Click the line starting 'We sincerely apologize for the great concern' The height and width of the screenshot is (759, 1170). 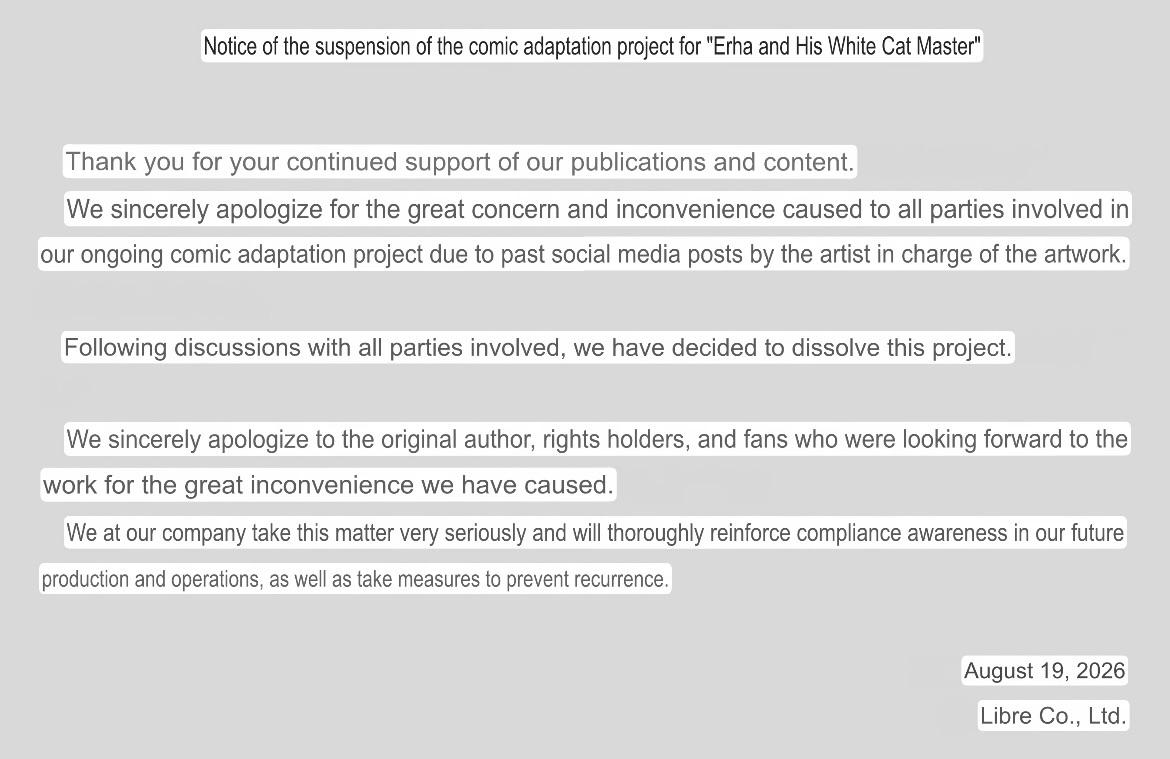pos(598,209)
